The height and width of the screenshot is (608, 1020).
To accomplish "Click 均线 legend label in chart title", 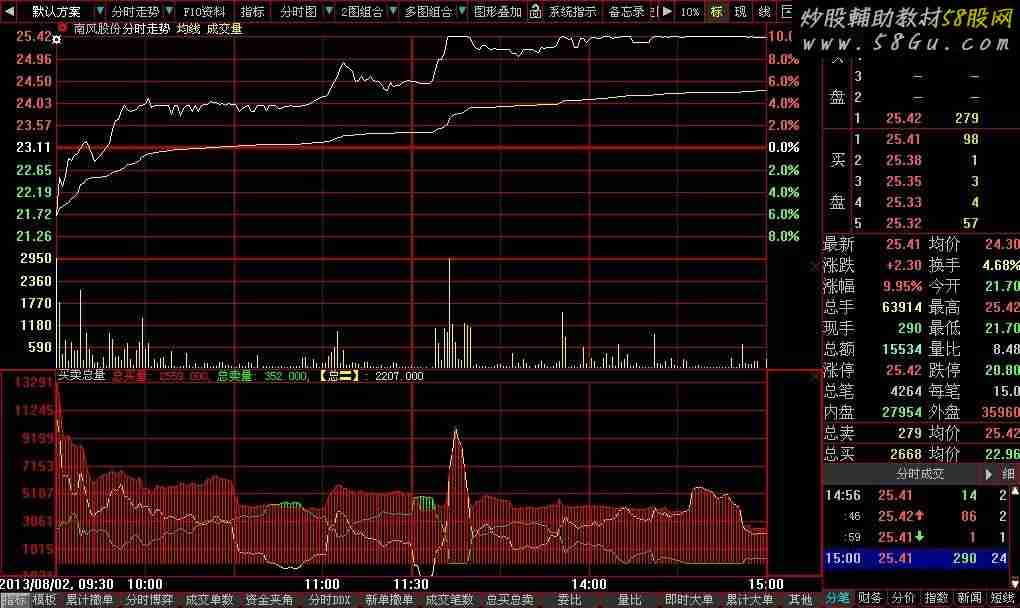I will (x=188, y=29).
